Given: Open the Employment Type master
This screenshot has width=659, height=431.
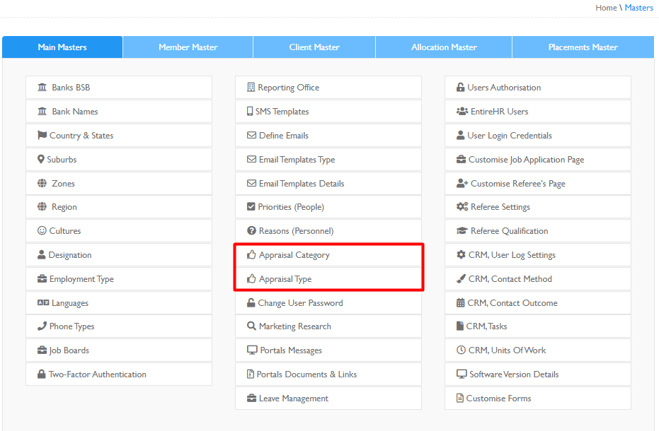Looking at the screenshot, I should pyautogui.click(x=119, y=279).
